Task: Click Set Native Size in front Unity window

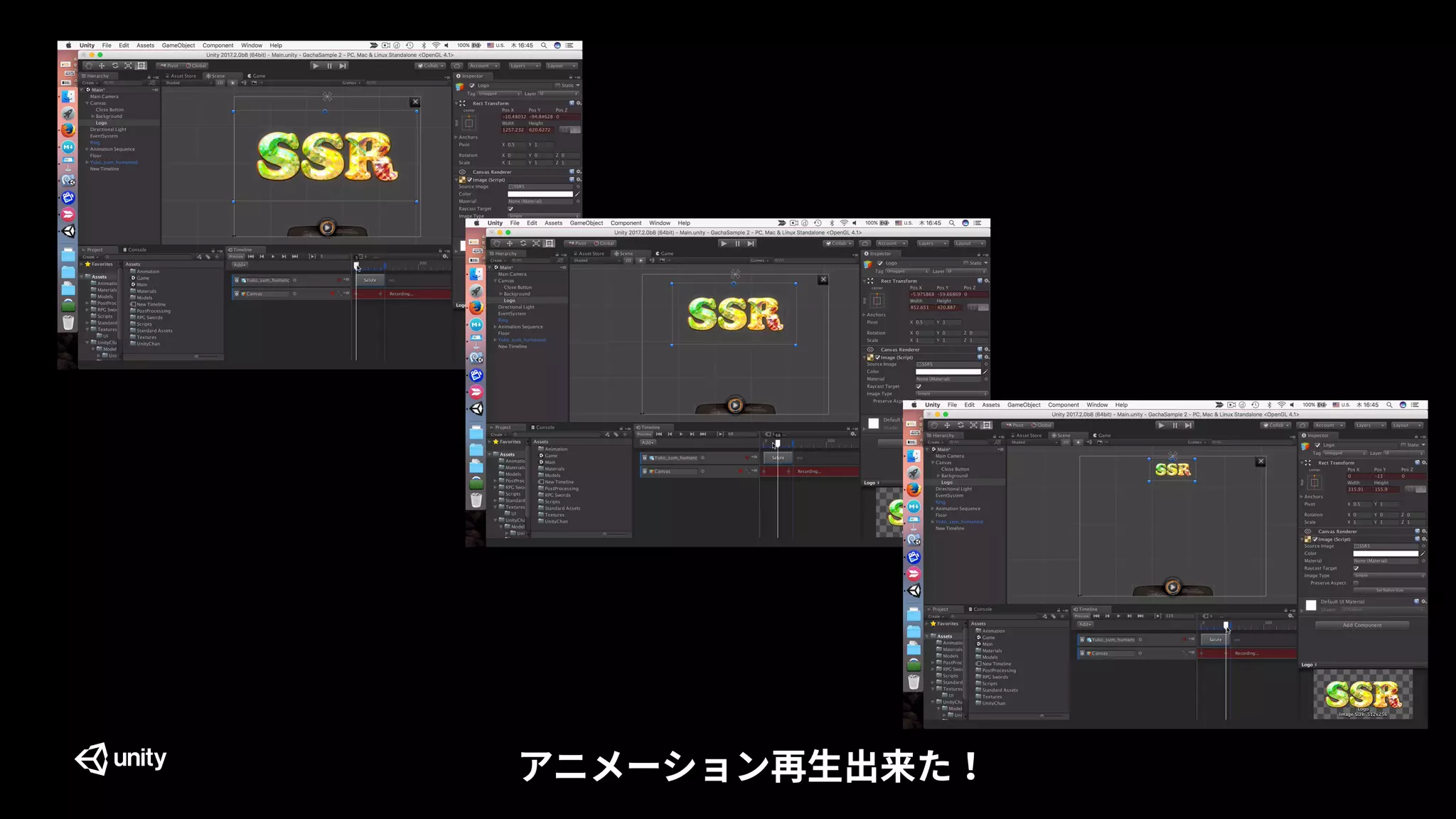Action: click(1389, 590)
